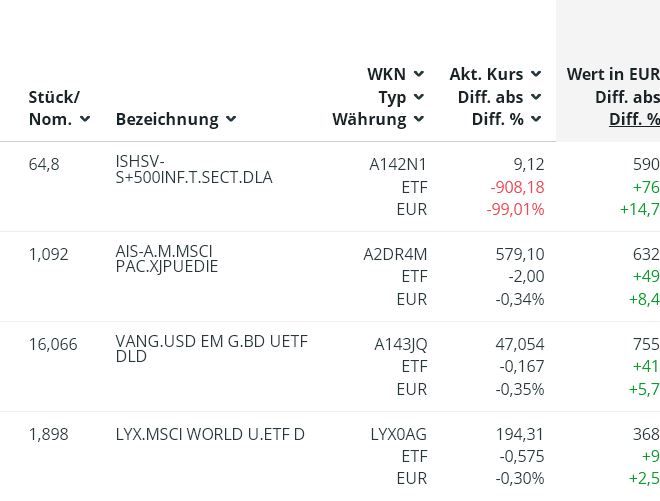Open ISHSV-S+500INF.T.SECT.DLA position

193,170
